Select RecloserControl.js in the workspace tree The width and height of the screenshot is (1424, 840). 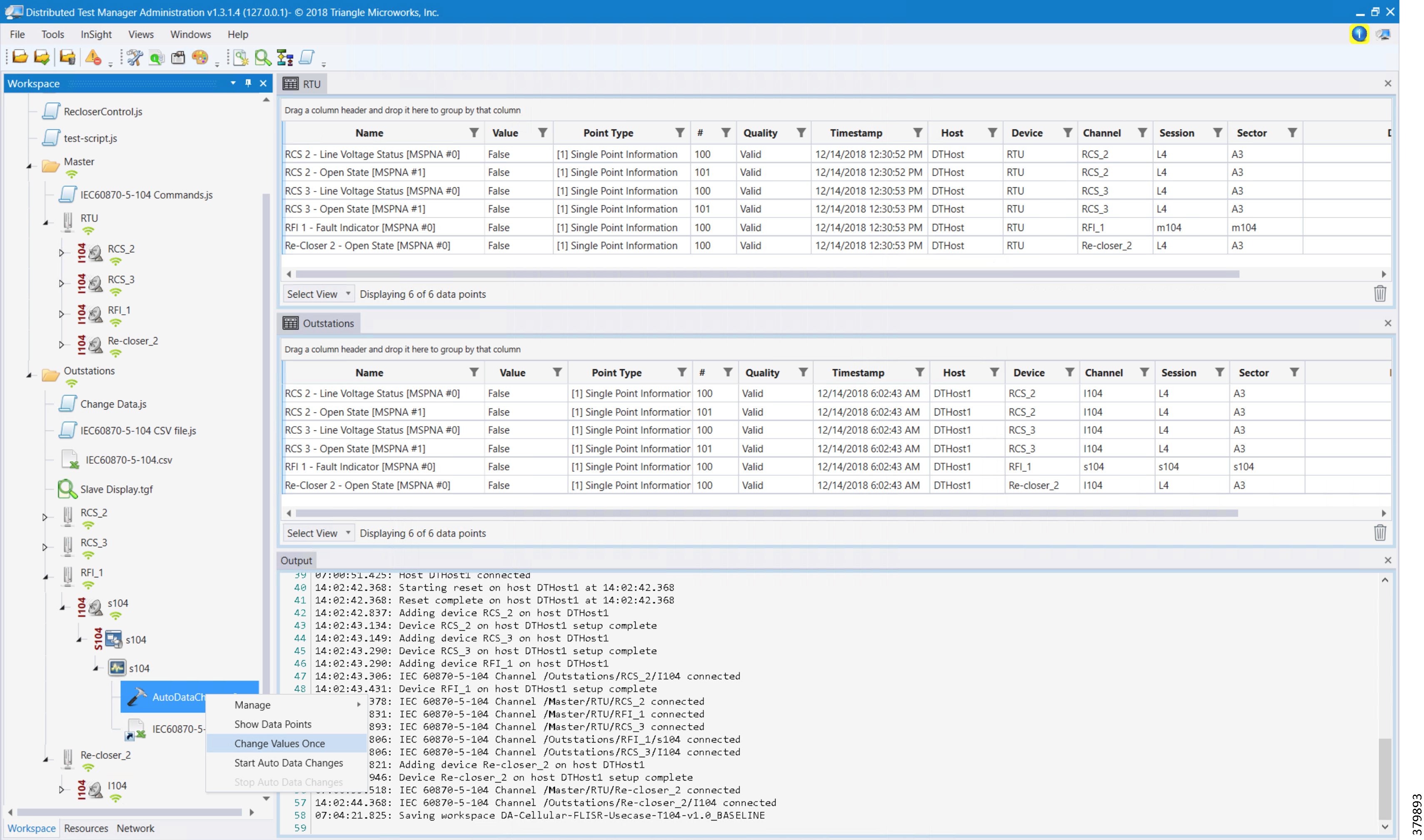click(x=102, y=112)
